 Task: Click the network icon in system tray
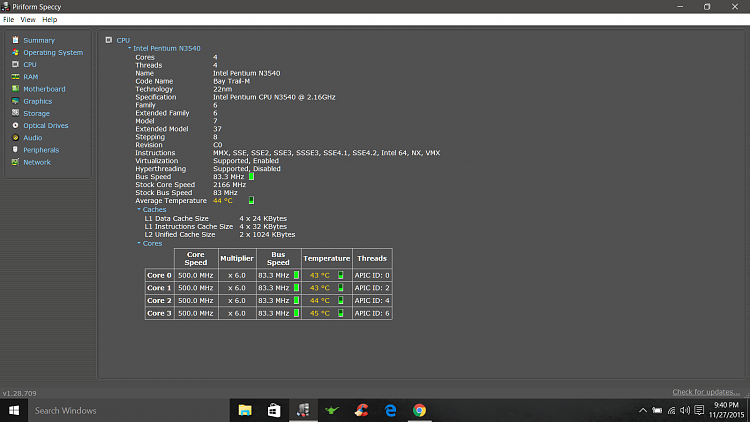tap(672, 411)
